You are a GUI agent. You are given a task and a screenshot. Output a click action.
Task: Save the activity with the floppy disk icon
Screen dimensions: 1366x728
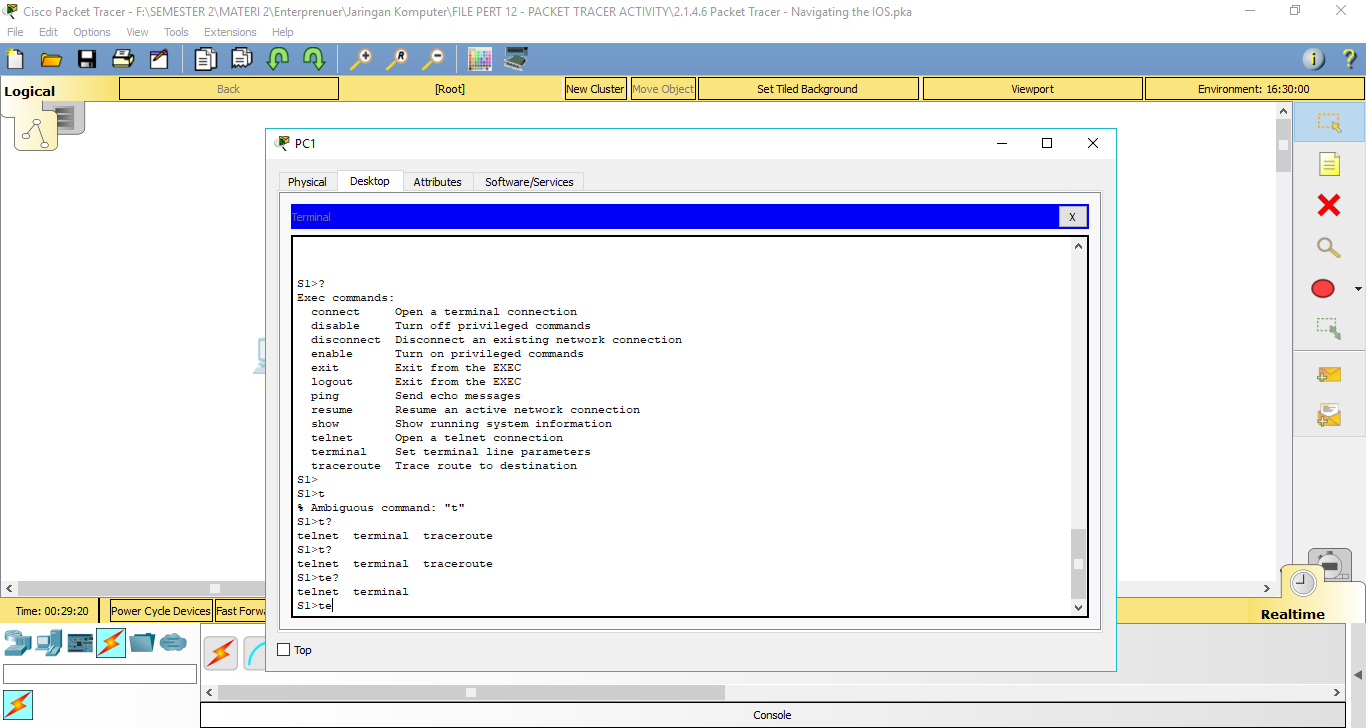pyautogui.click(x=87, y=59)
